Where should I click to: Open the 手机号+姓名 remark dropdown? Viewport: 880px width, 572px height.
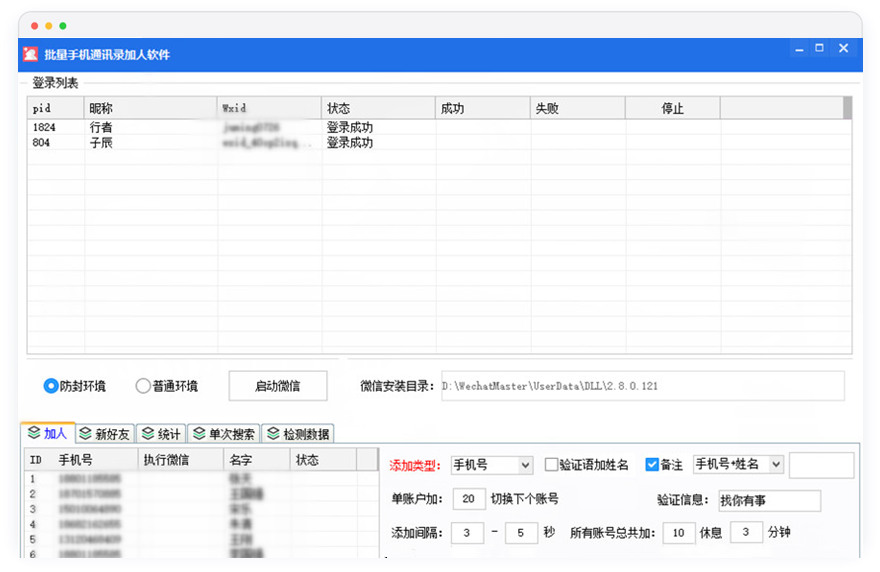(x=738, y=464)
